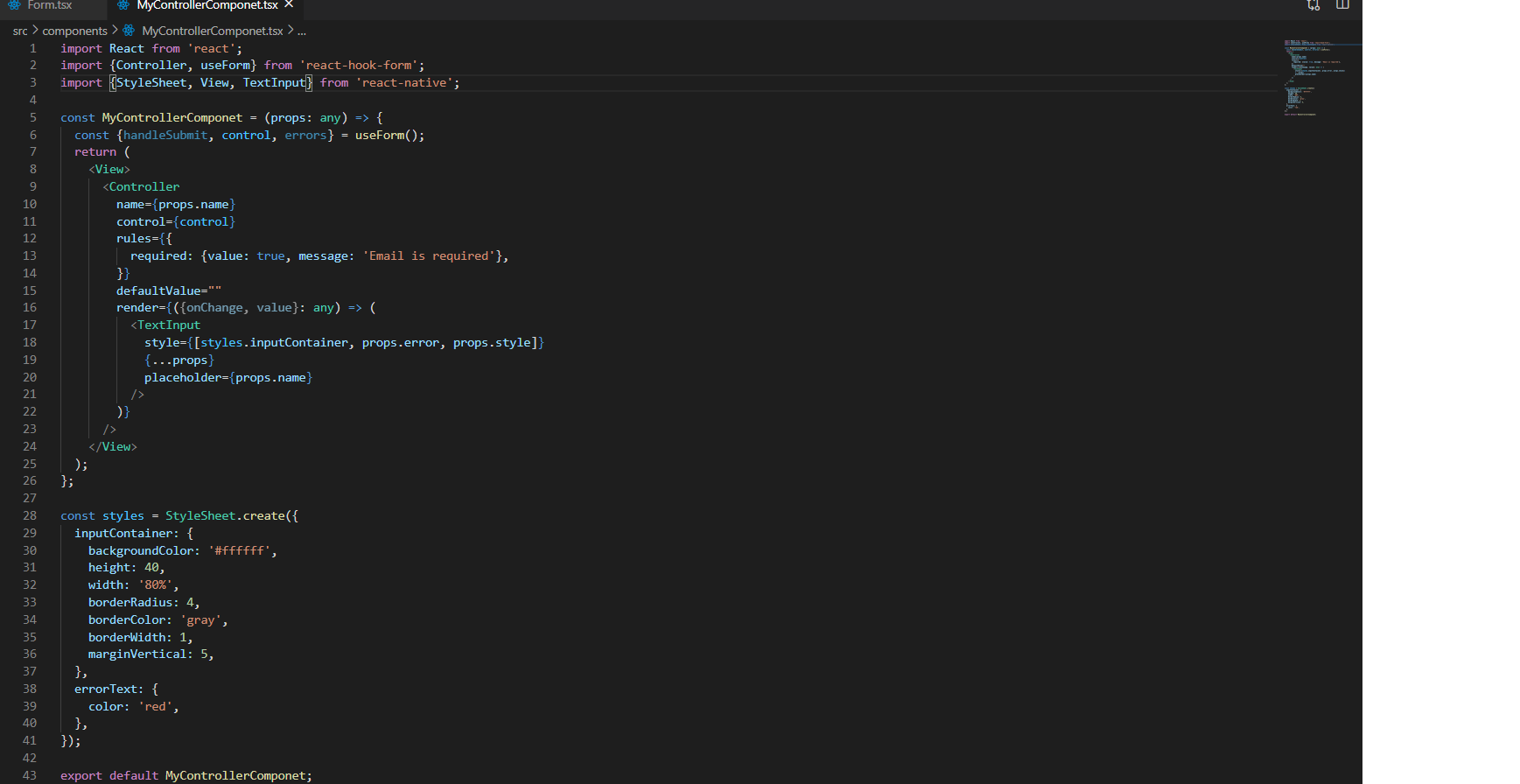The image size is (1520, 784).
Task: Click 'handleSubmit' in the destructuring
Action: 165,135
